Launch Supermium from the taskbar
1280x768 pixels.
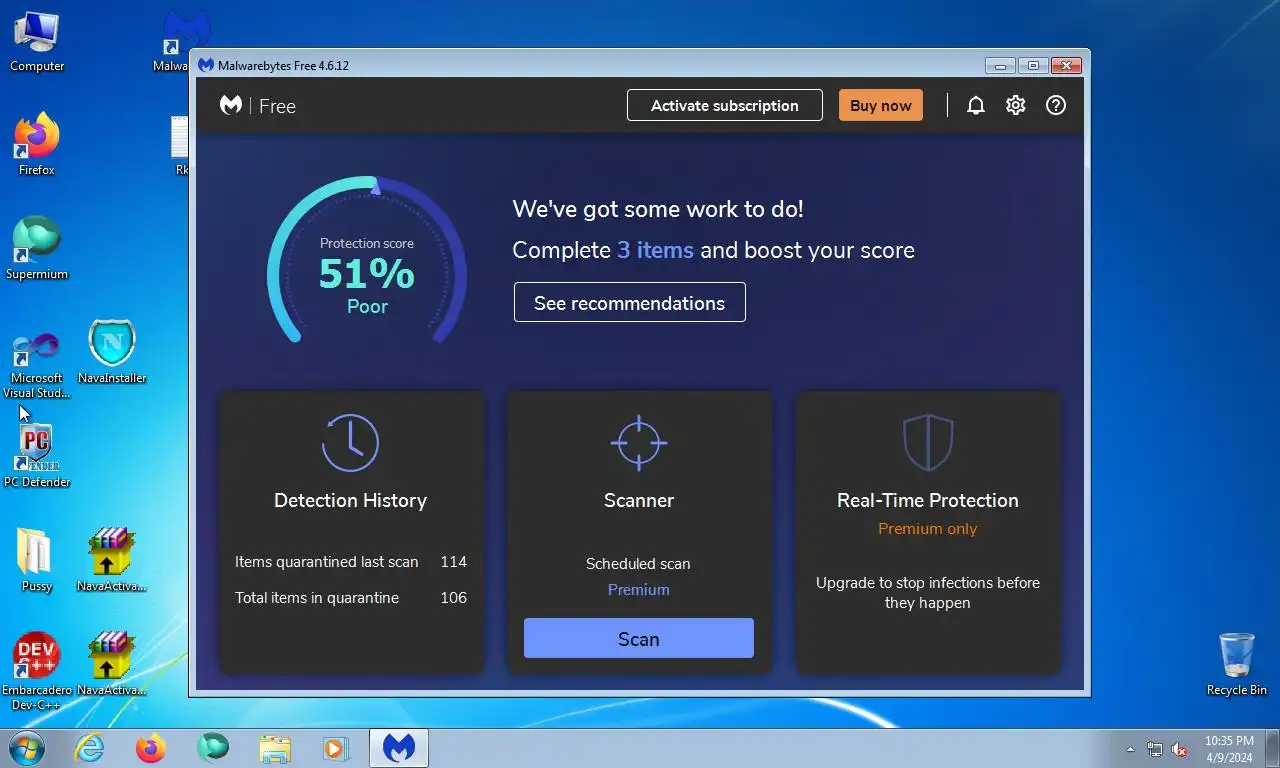(213, 747)
